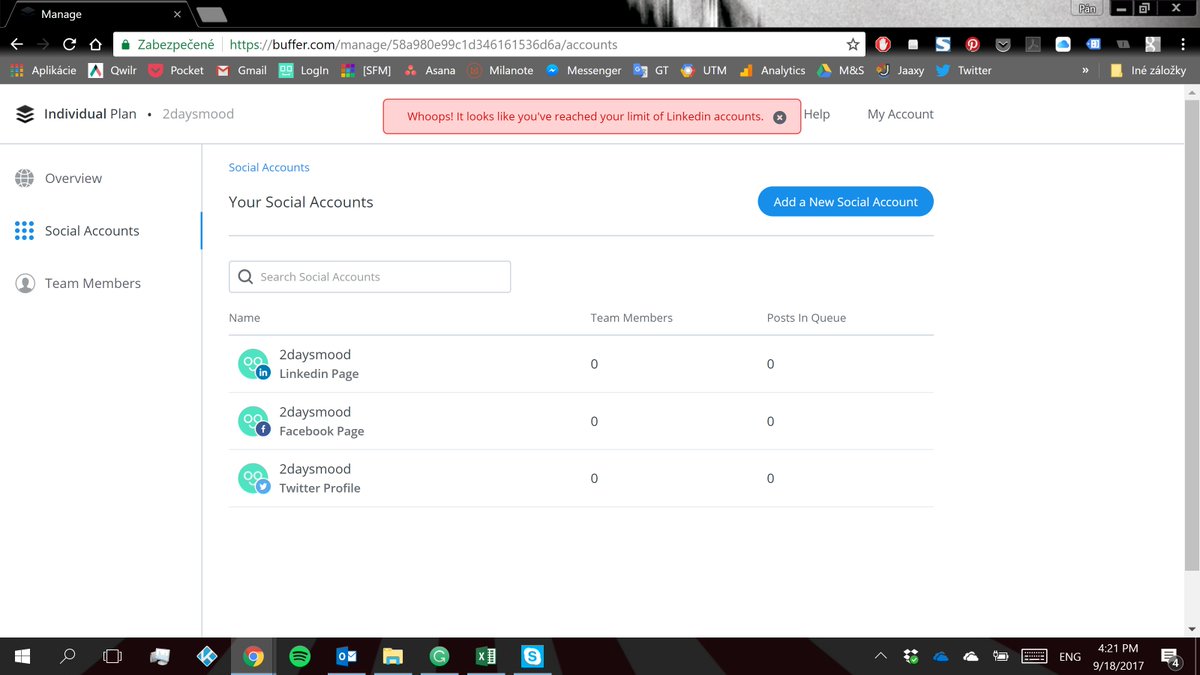Reload the page
This screenshot has height=675, width=1200.
tap(69, 44)
